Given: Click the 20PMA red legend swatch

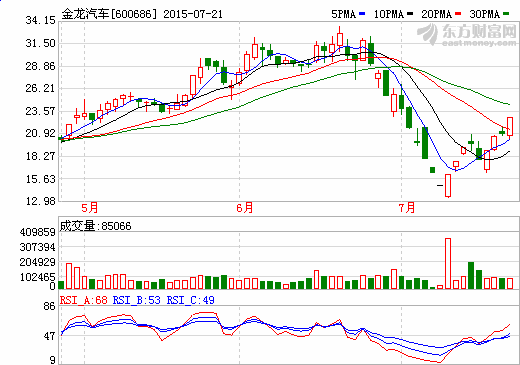Looking at the screenshot, I should [x=458, y=14].
